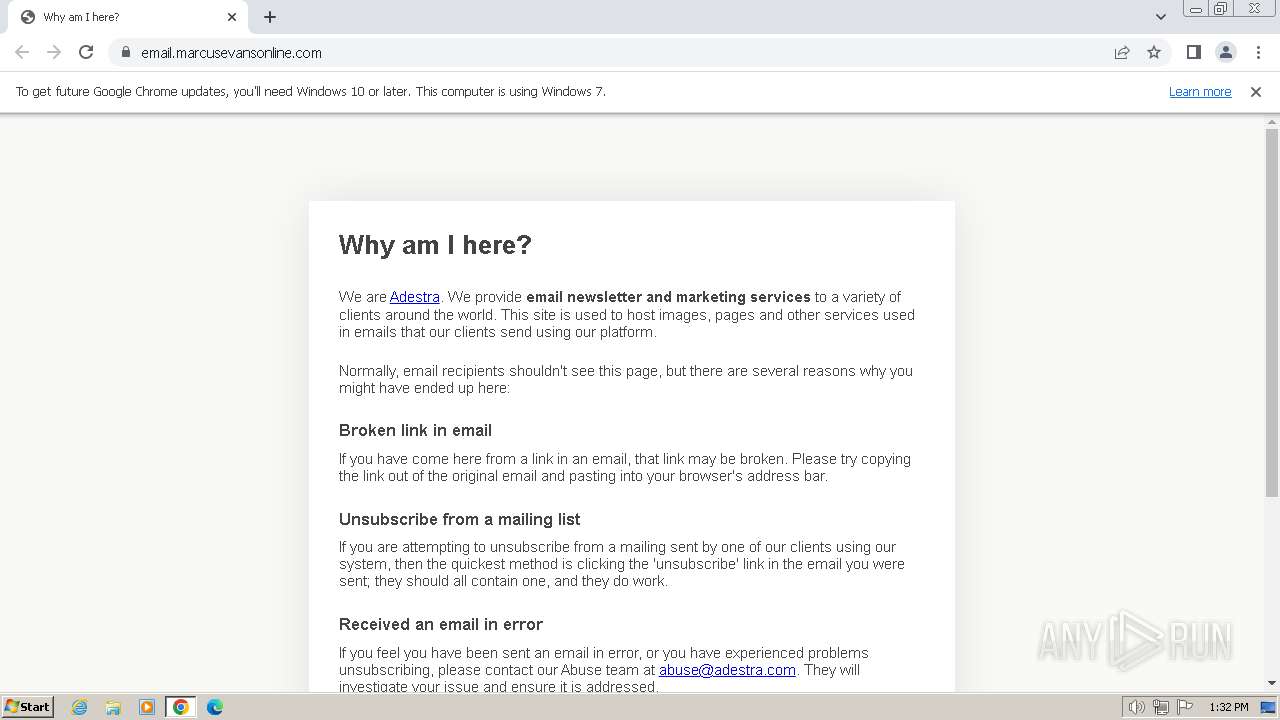Open the tab search dropdown arrow

coord(1160,17)
